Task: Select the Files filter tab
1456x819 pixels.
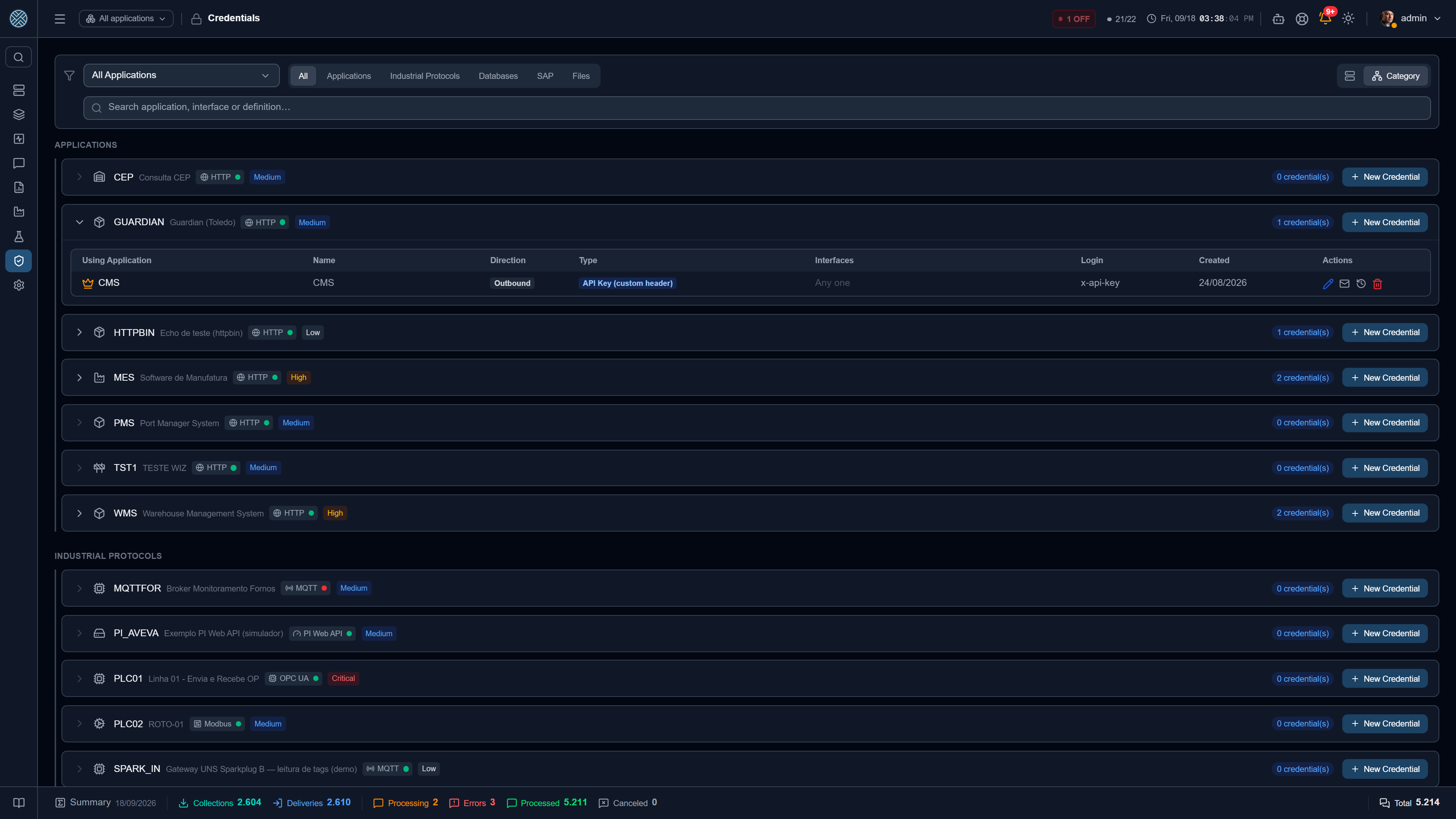Action: click(x=581, y=76)
